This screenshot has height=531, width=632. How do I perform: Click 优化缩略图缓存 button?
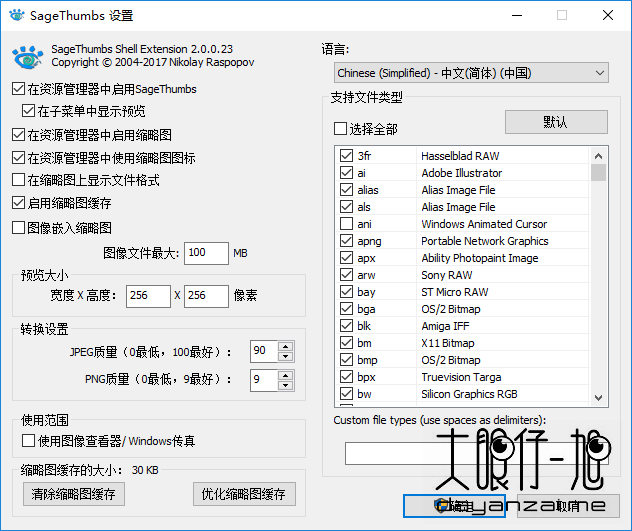tap(244, 494)
